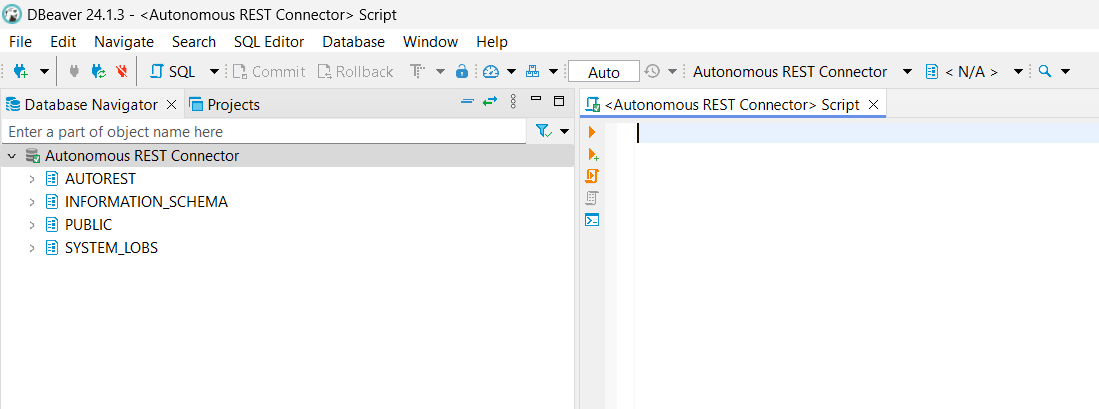
Task: Click the red Disconnect plug icon
Action: [121, 72]
